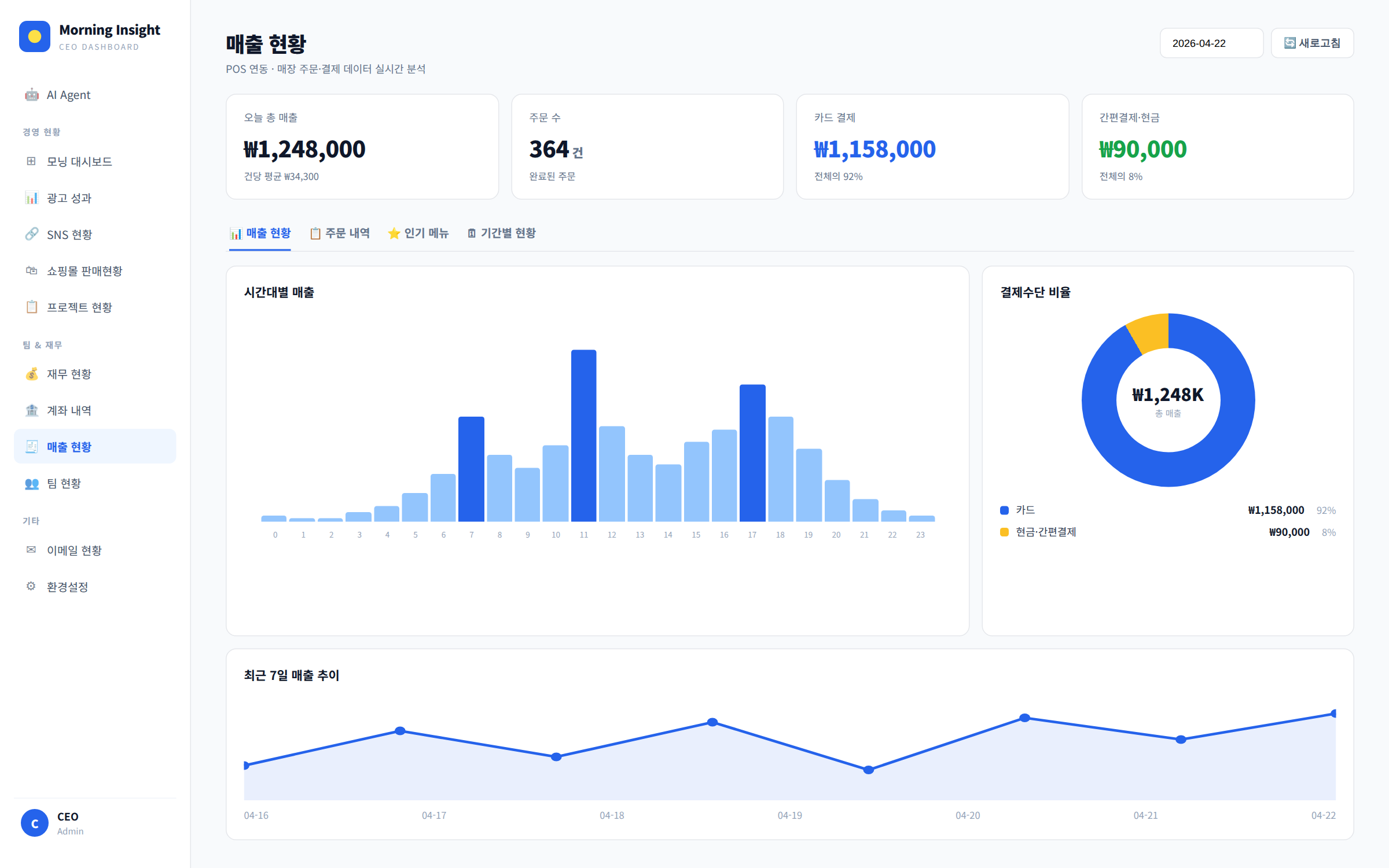
Task: Click the 2026-04-22 date field
Action: point(1211,43)
